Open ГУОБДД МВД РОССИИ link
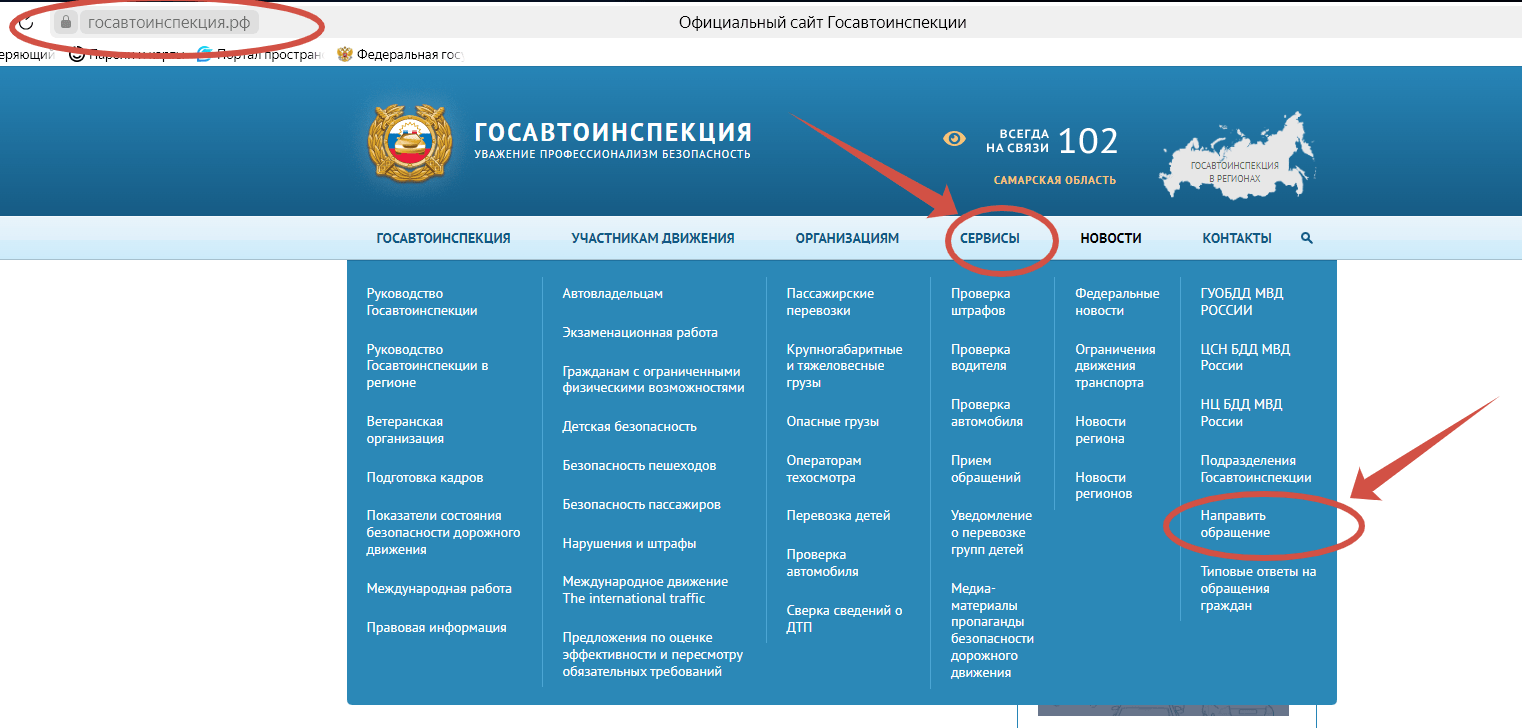This screenshot has height=728, width=1522. (1241, 302)
